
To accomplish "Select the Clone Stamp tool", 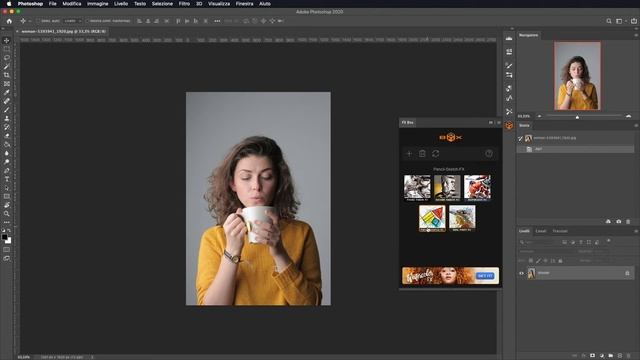I will 7,118.
